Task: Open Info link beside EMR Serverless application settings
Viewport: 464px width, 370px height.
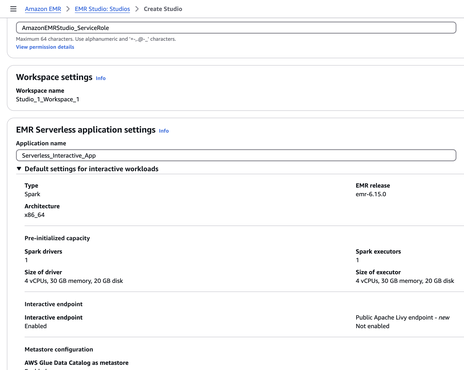Action: (x=164, y=131)
